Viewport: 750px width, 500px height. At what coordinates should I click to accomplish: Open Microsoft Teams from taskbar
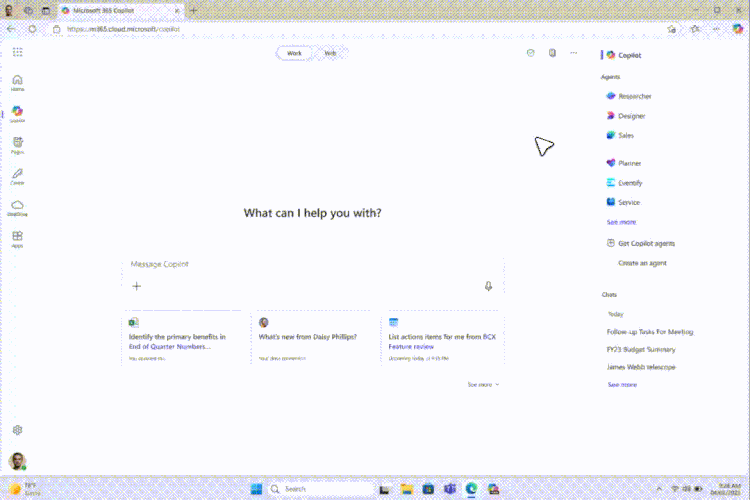[x=450, y=489]
